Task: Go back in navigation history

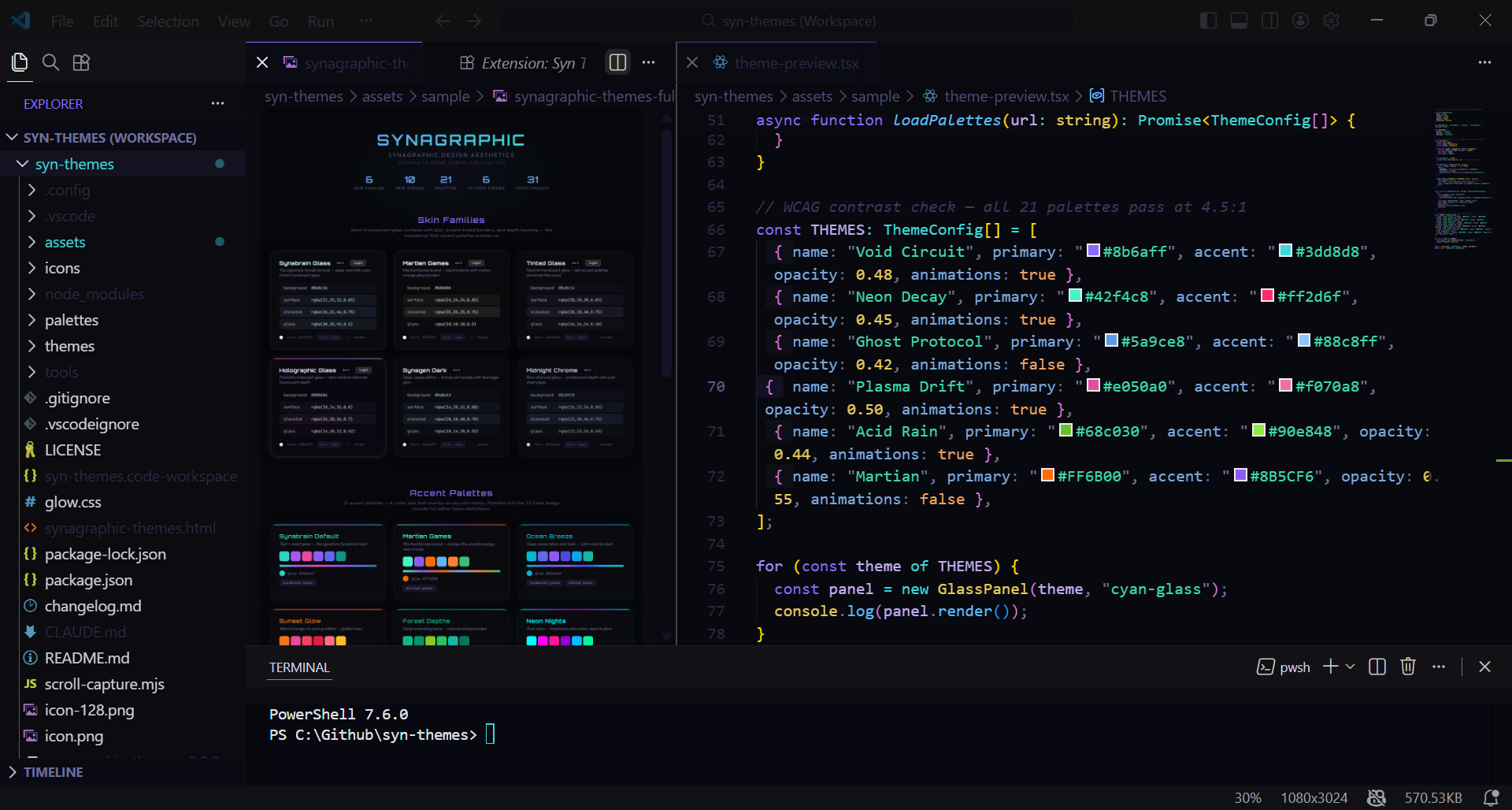Action: click(x=443, y=21)
